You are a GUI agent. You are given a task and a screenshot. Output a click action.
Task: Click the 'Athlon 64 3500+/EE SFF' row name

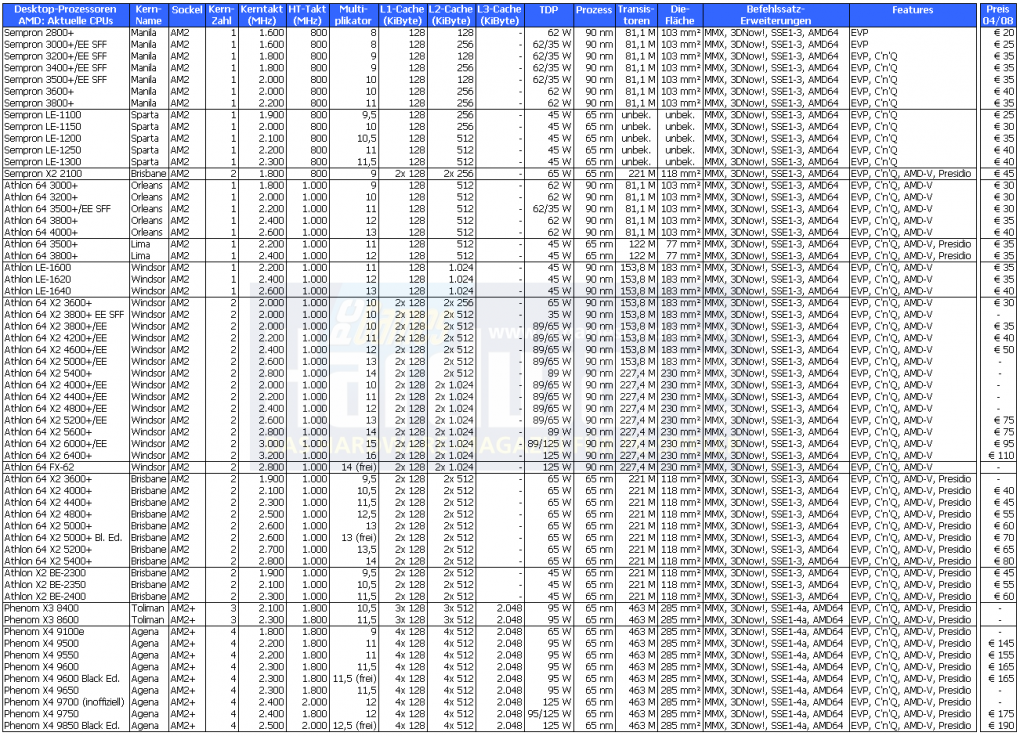click(x=57, y=208)
